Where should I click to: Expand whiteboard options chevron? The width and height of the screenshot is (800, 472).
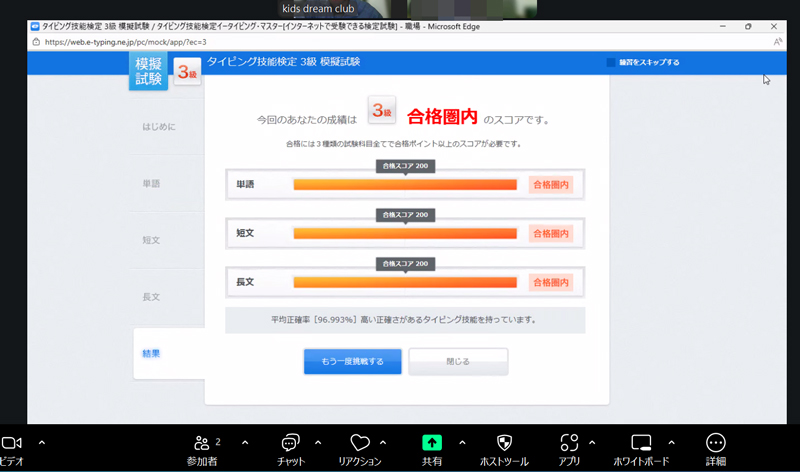(671, 443)
